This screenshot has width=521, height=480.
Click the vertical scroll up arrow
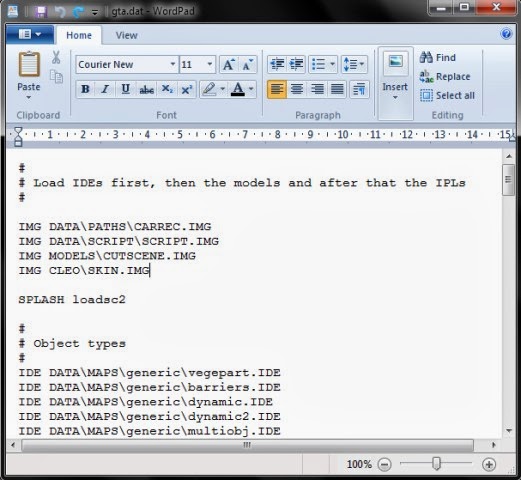(508, 156)
